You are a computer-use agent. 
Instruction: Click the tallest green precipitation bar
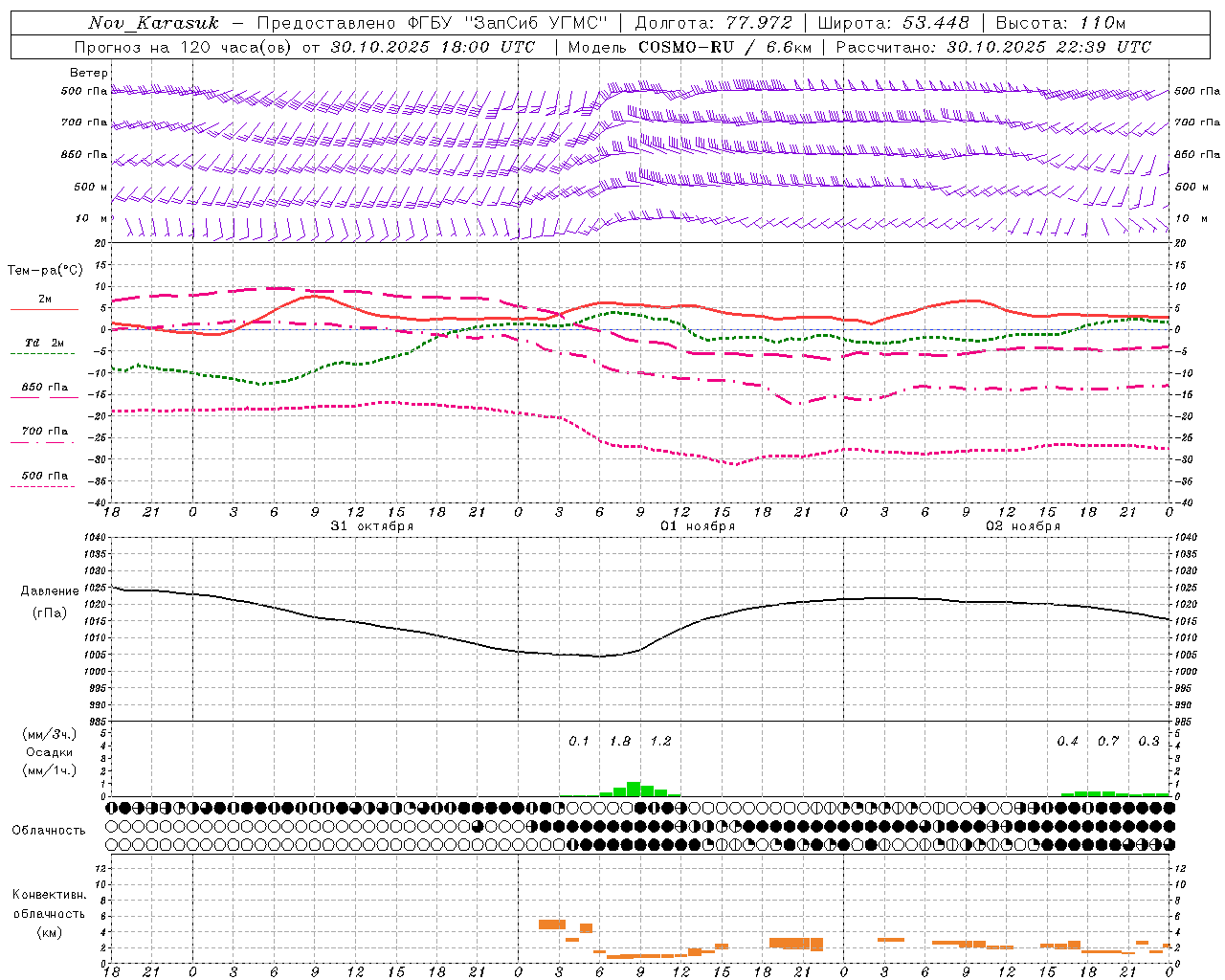[x=634, y=790]
